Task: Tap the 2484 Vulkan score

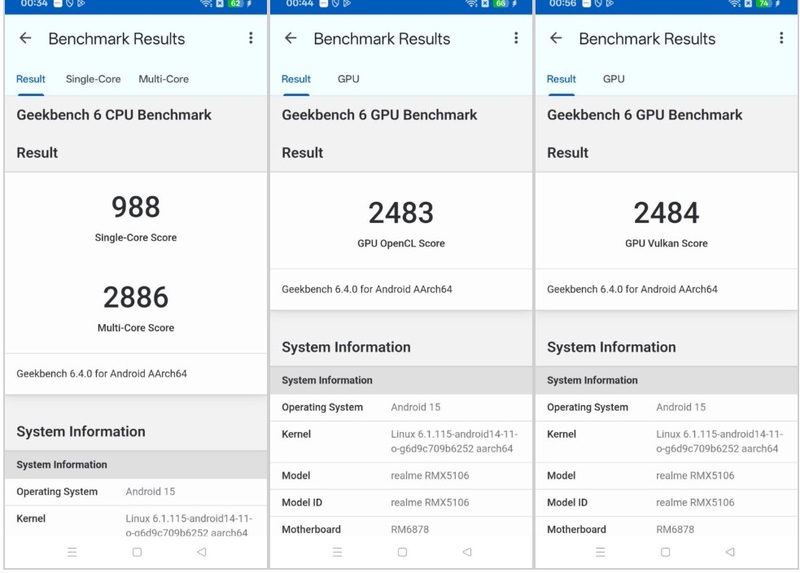Action: click(666, 213)
